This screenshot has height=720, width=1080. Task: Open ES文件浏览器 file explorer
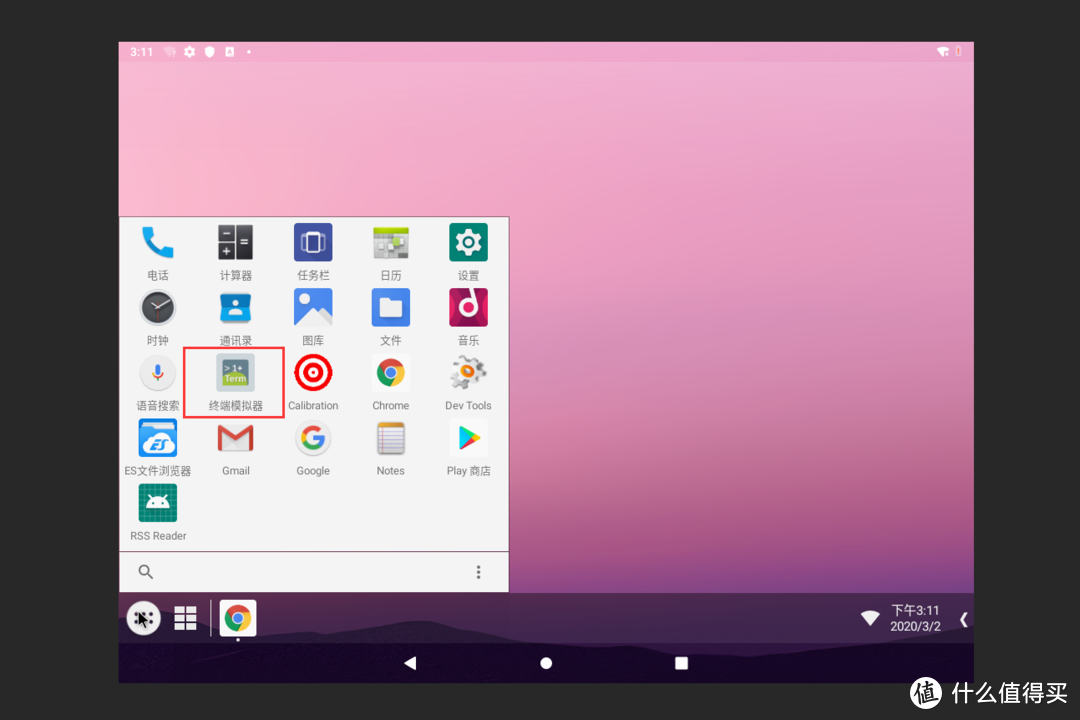(x=158, y=448)
